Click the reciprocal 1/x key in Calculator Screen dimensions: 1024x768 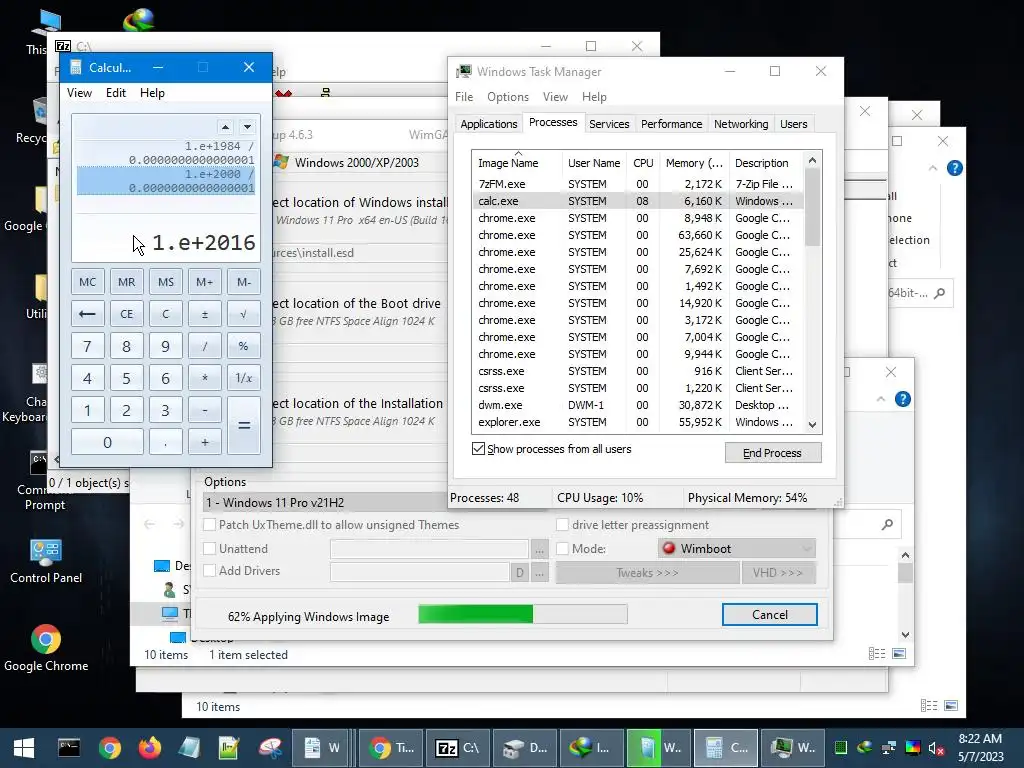tap(244, 378)
